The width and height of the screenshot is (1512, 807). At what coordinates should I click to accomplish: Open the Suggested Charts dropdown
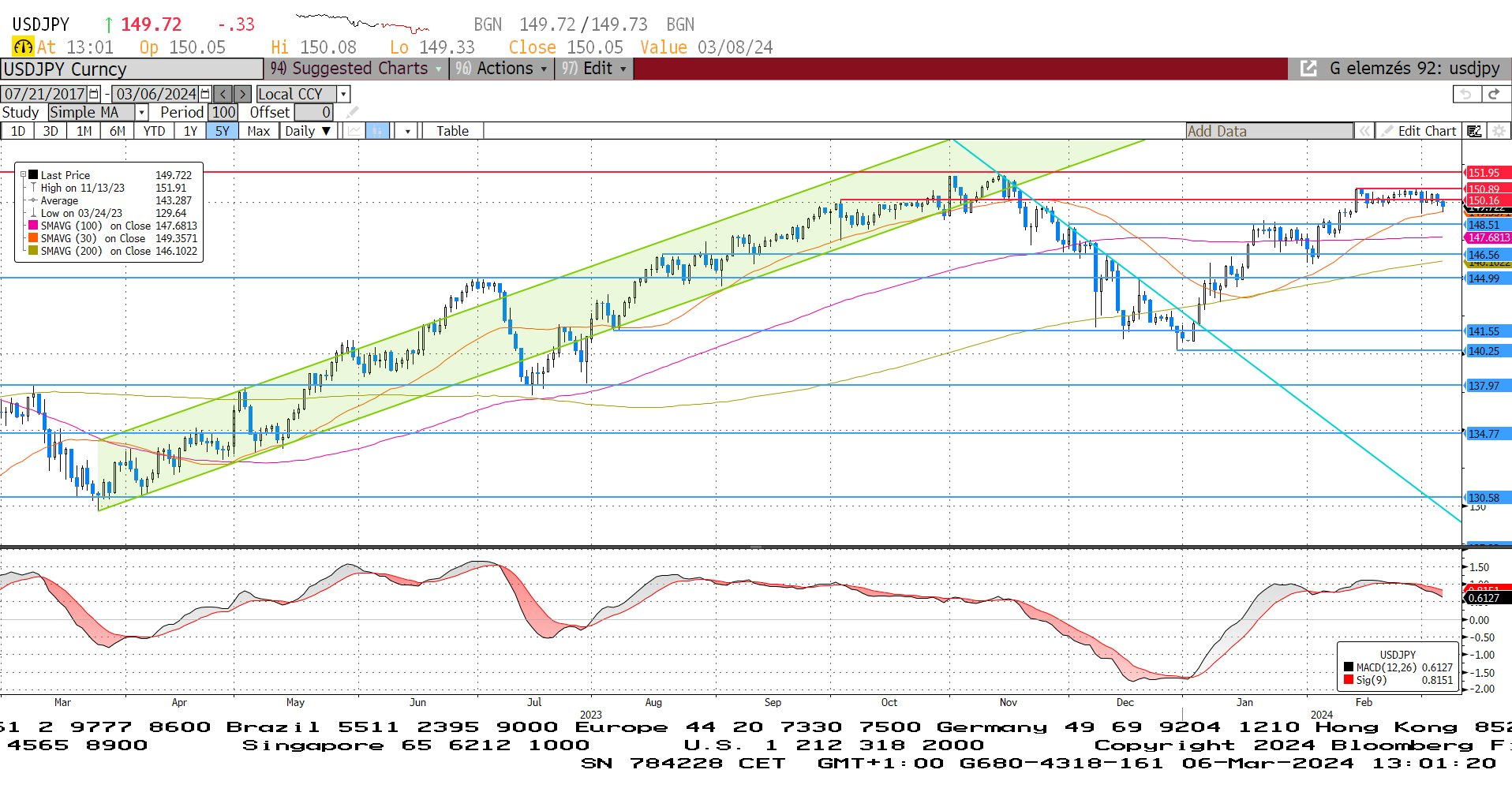[355, 69]
